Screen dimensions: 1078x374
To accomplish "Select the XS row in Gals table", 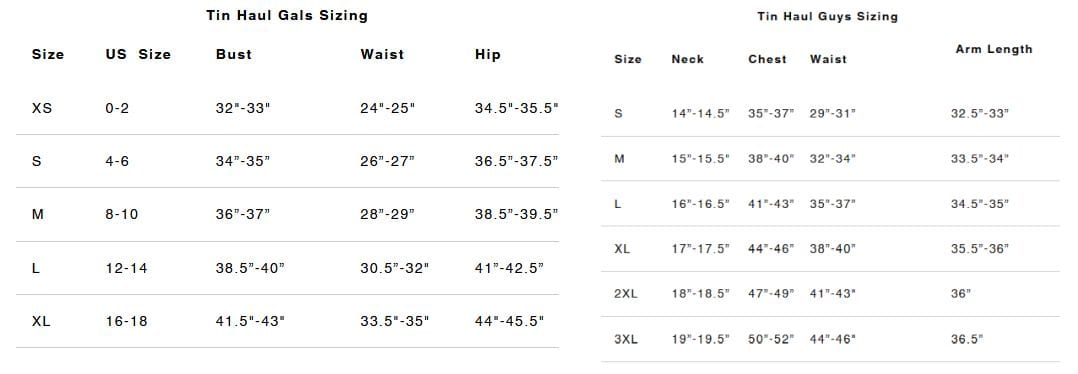I will point(287,108).
